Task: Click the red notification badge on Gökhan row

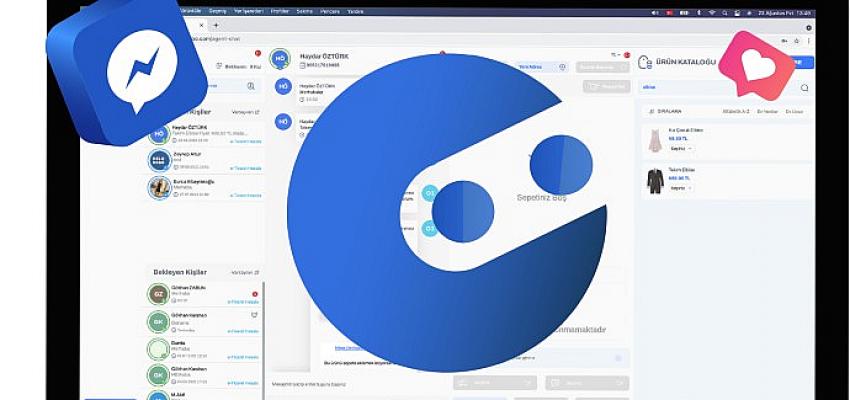Action: click(x=255, y=294)
